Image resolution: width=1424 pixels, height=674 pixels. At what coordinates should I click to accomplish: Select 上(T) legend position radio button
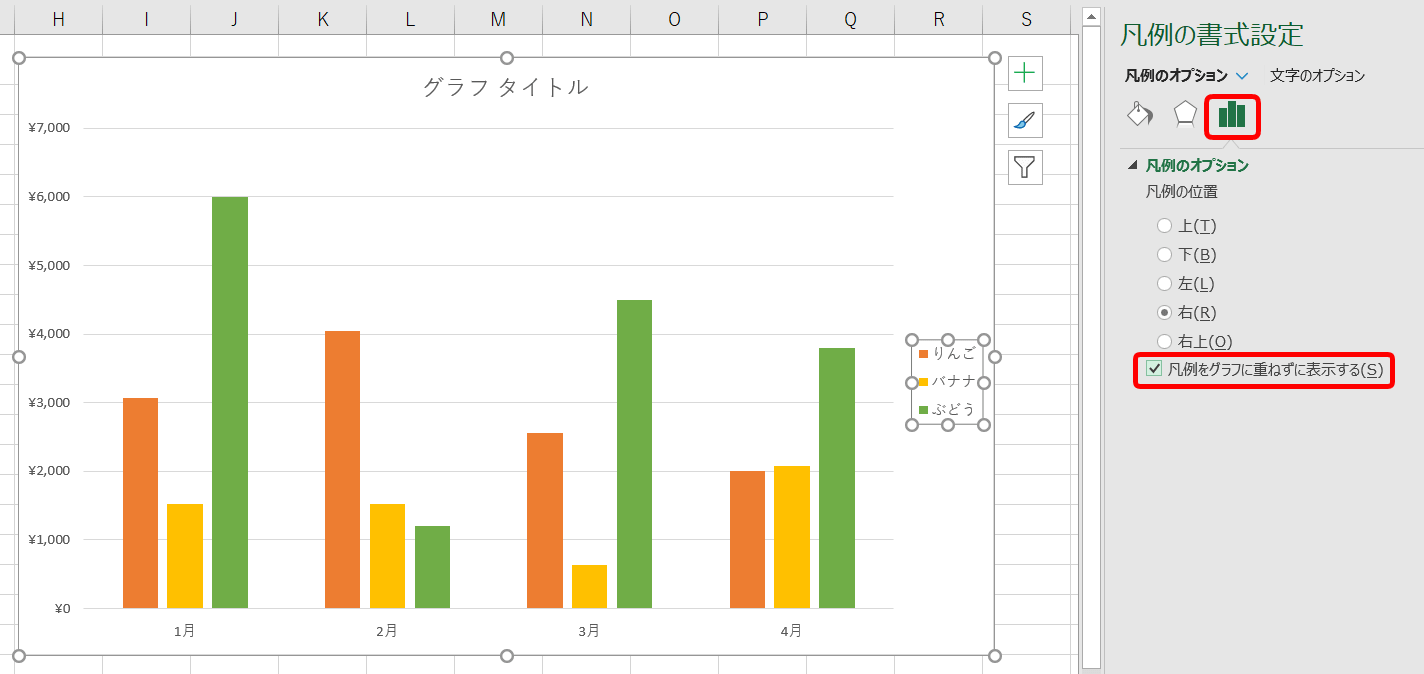coord(1164,226)
